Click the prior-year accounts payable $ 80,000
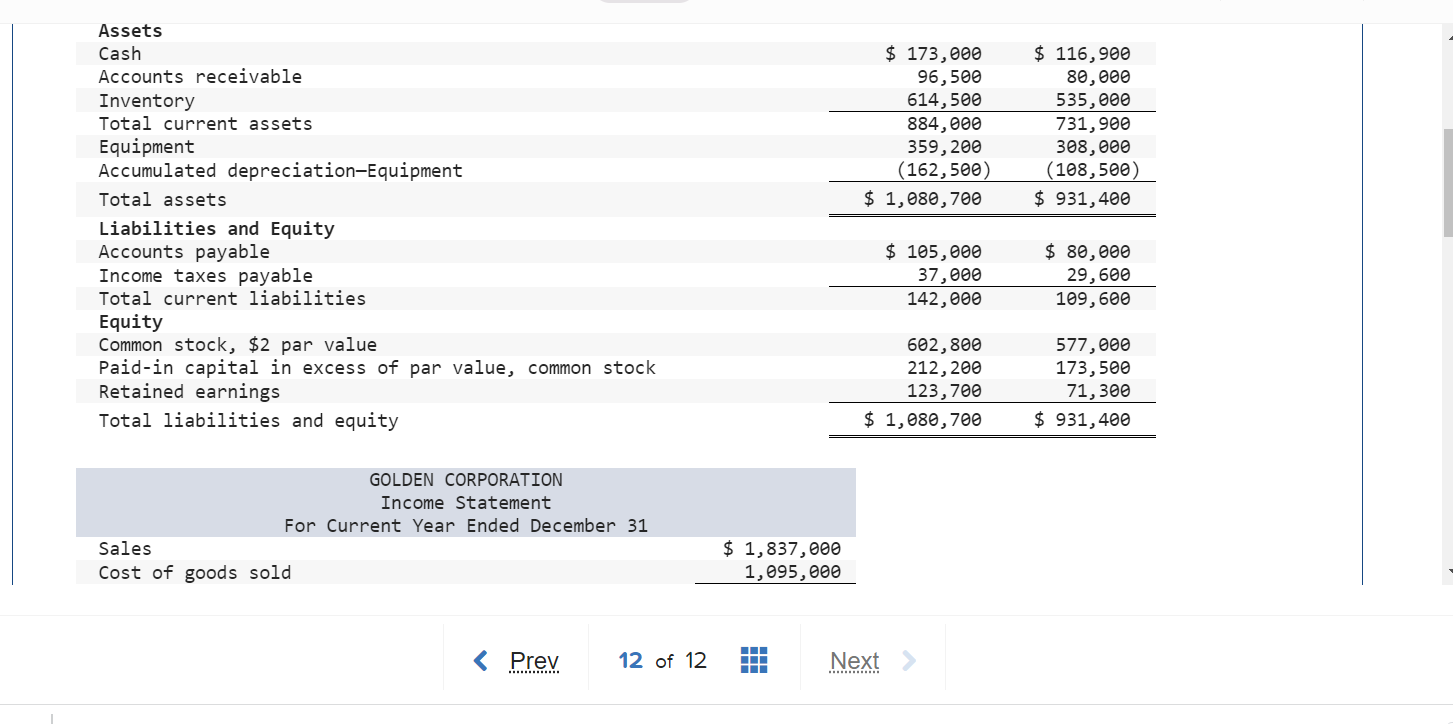Image resolution: width=1453 pixels, height=724 pixels. (x=1088, y=252)
